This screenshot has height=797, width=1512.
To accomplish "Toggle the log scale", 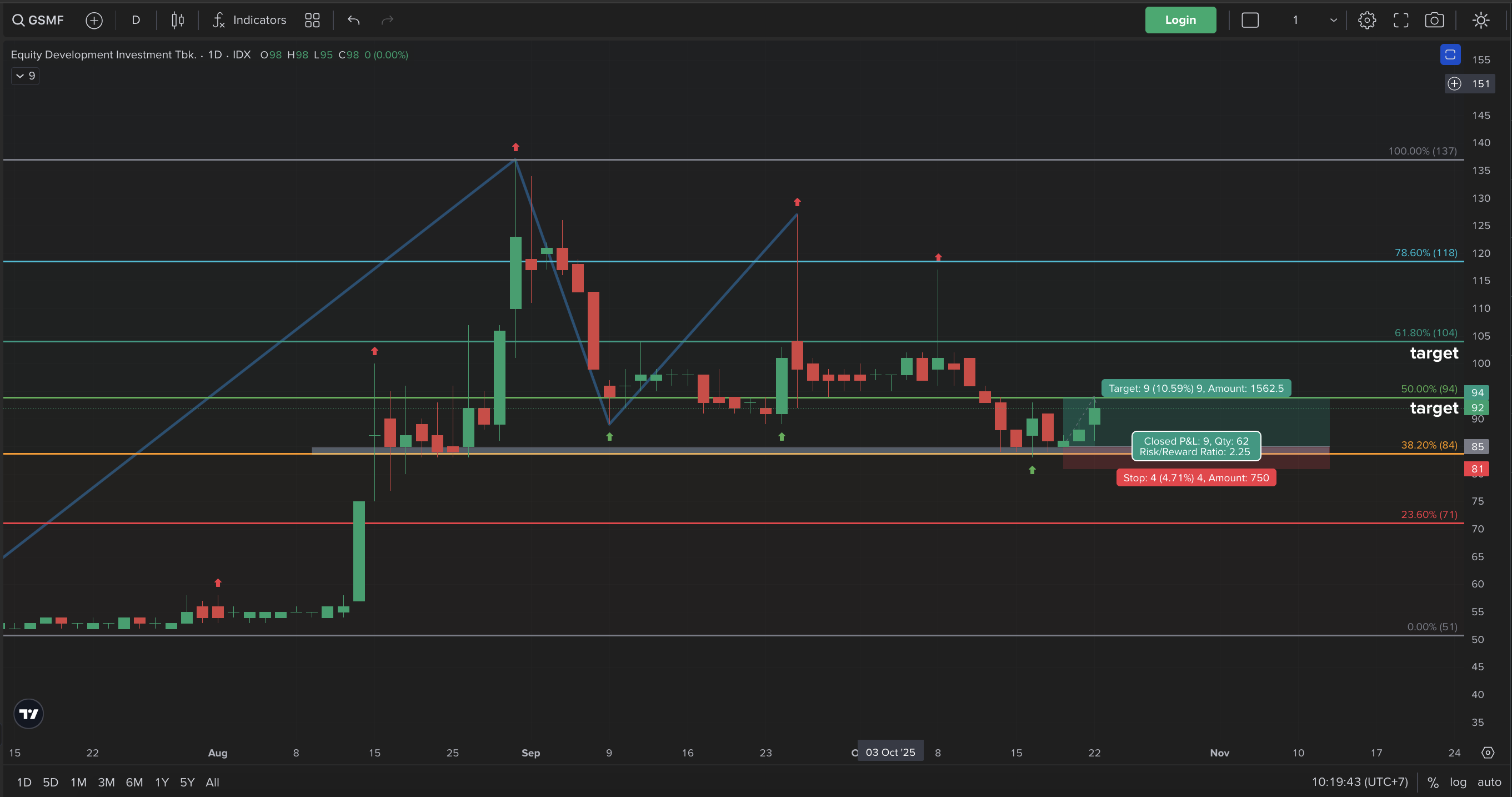I will (1458, 782).
